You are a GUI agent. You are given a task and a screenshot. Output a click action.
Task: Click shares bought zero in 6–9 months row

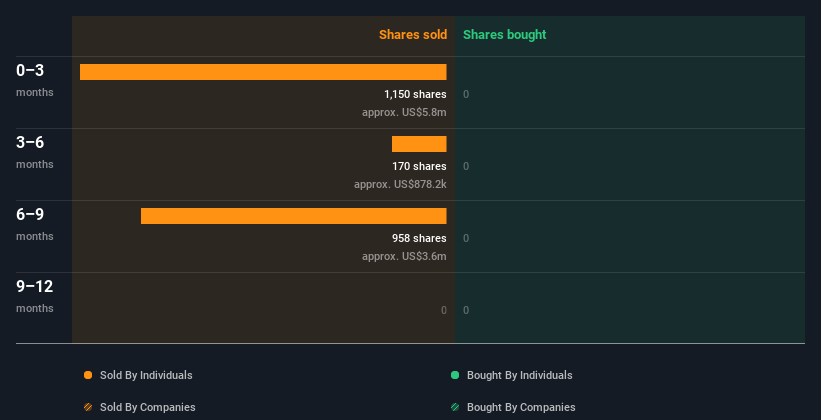point(466,238)
